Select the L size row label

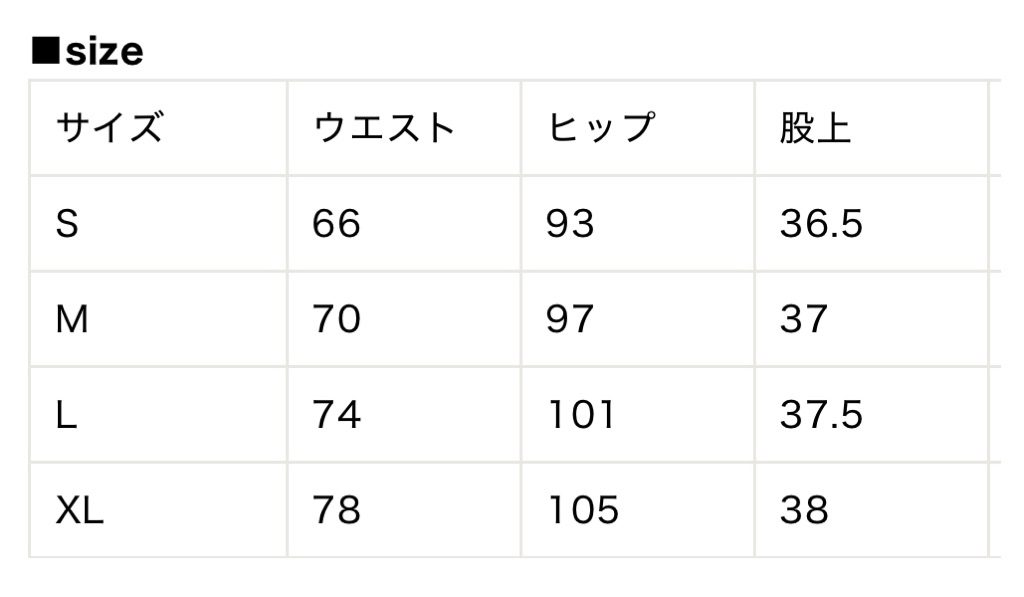click(66, 416)
